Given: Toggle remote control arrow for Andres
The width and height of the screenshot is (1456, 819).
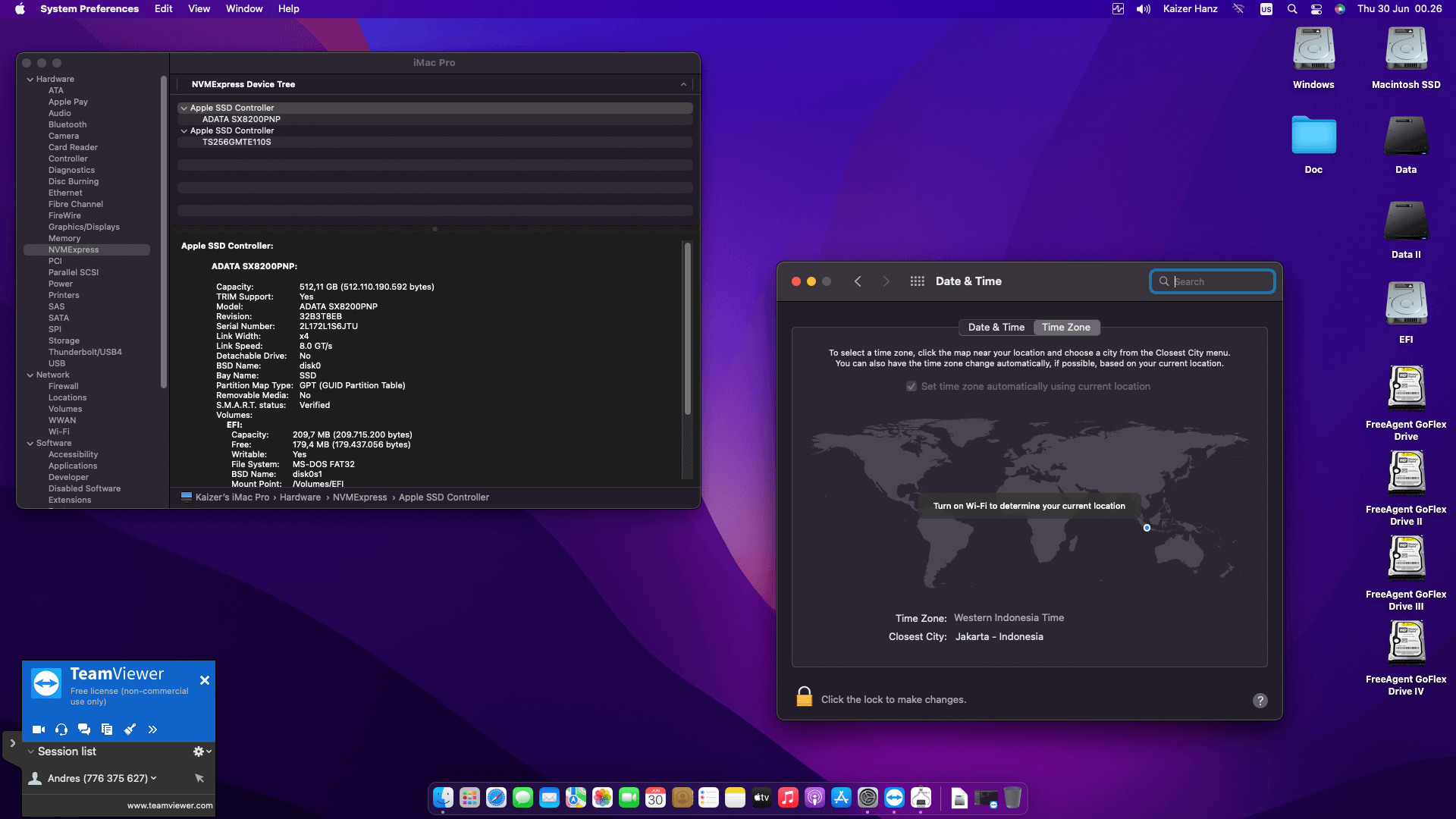Looking at the screenshot, I should [x=199, y=778].
